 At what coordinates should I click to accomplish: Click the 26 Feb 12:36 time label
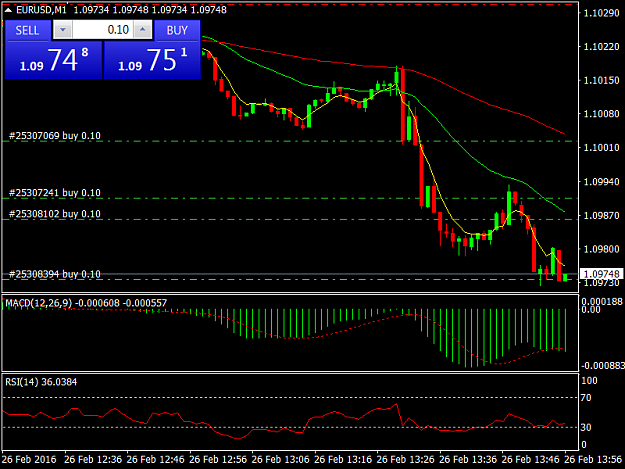(x=93, y=459)
